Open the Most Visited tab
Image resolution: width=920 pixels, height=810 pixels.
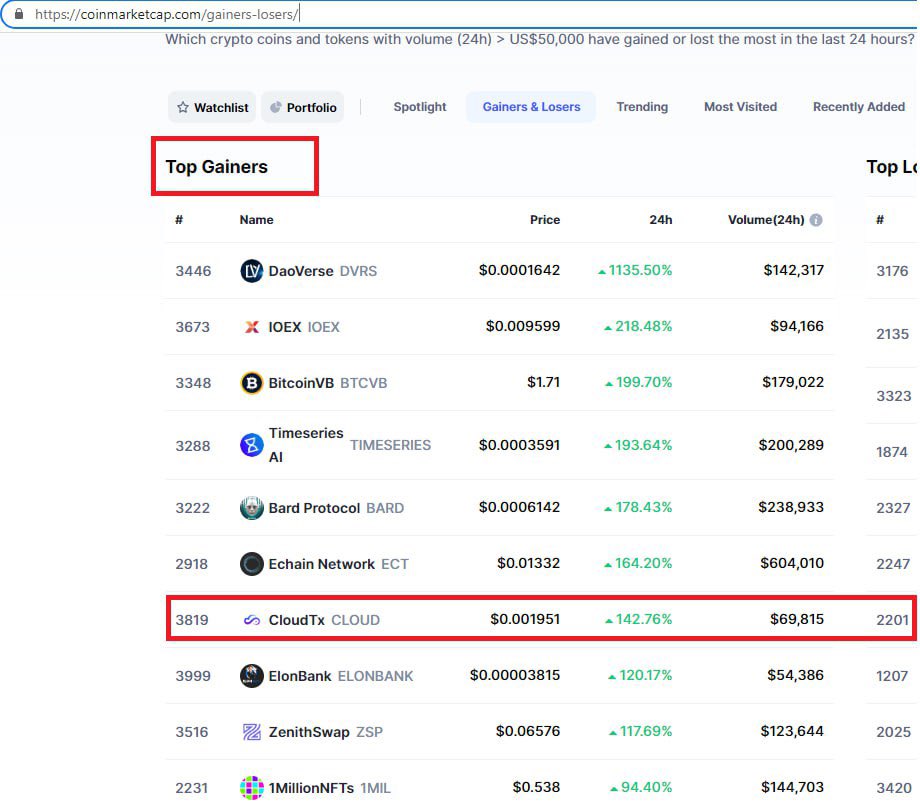point(740,107)
